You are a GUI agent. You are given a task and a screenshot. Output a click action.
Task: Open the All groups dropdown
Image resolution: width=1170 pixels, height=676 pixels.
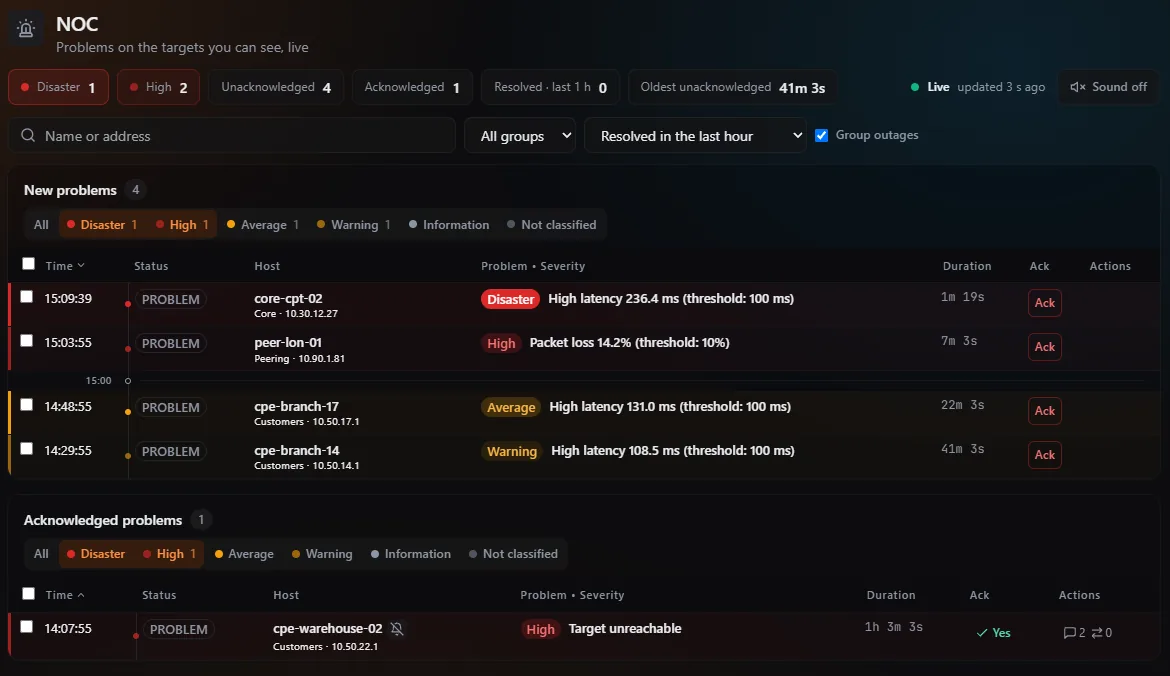point(520,136)
